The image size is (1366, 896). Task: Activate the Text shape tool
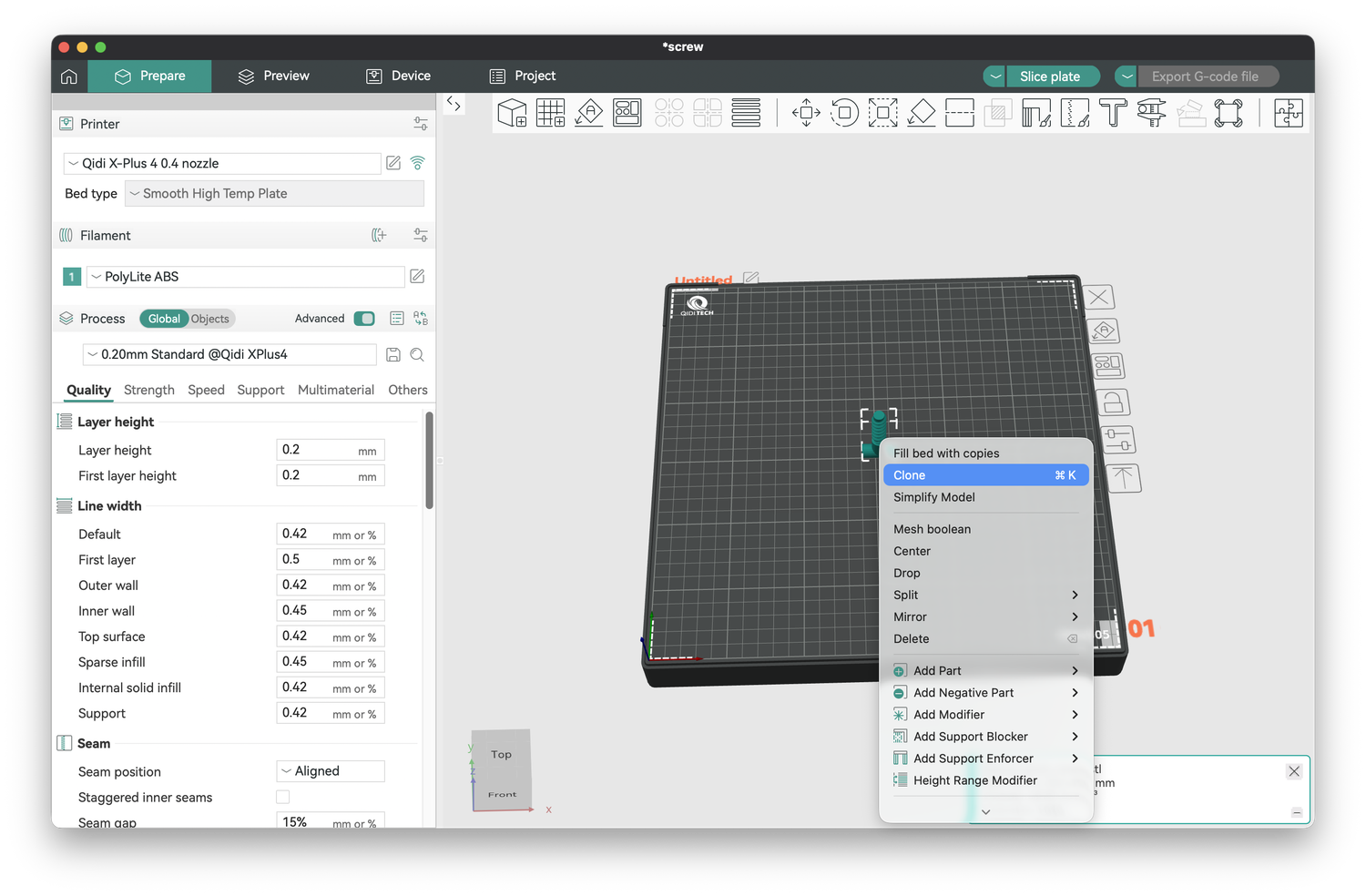pos(1112,113)
